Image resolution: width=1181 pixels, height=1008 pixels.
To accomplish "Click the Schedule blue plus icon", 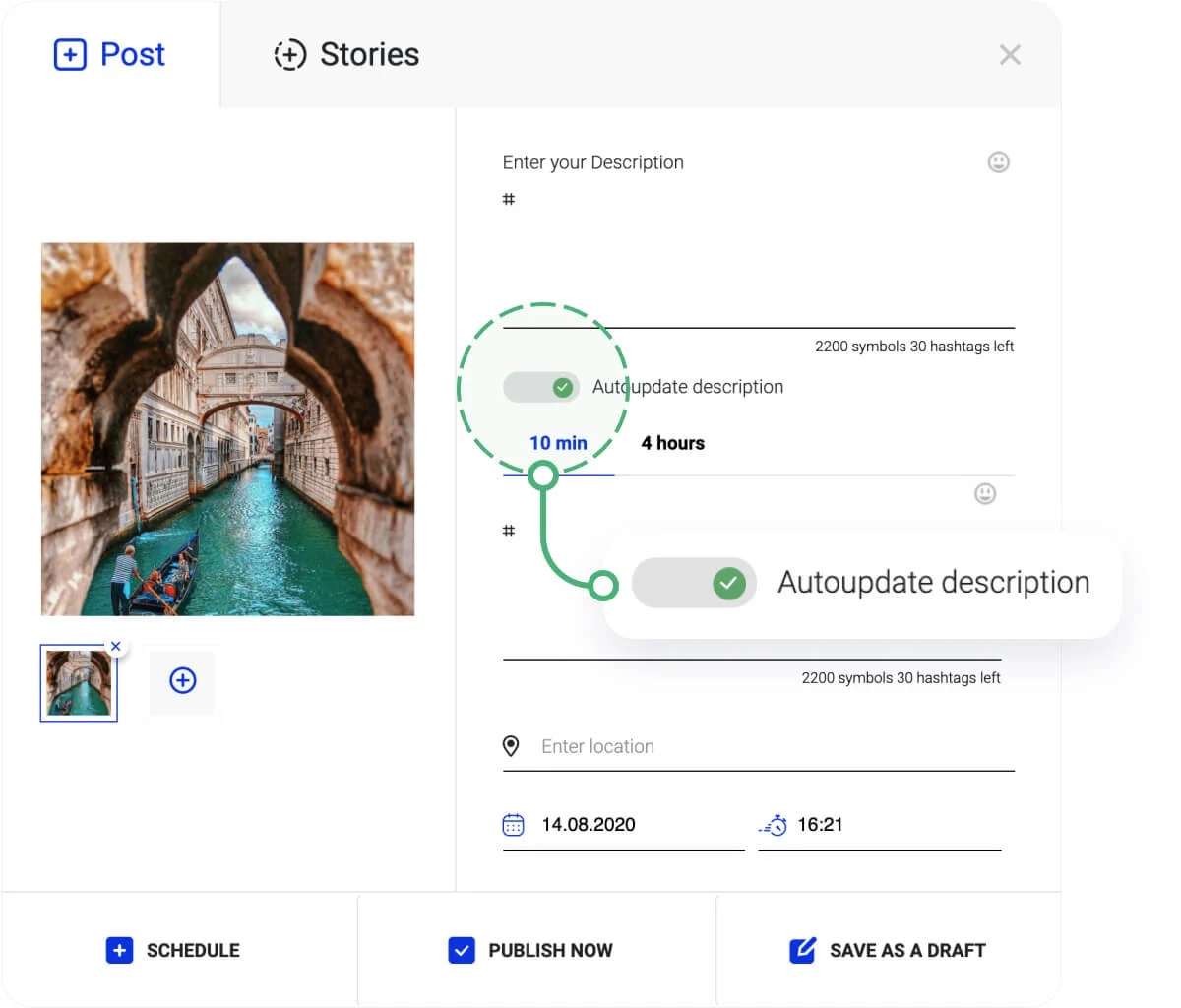I will [x=119, y=950].
